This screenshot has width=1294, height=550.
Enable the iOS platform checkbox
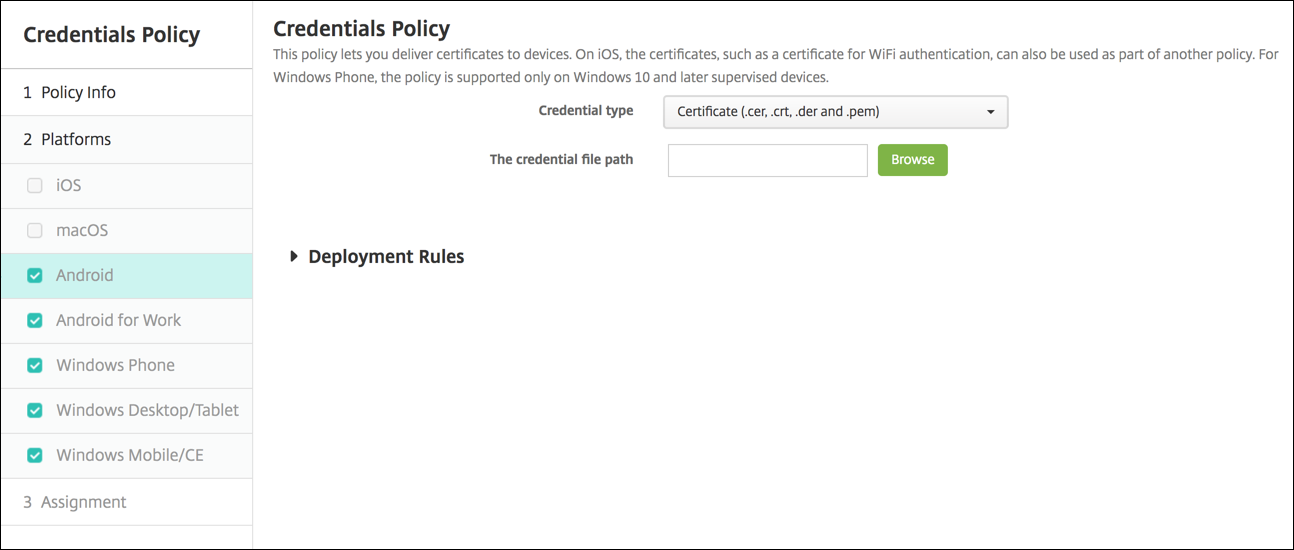pyautogui.click(x=35, y=185)
